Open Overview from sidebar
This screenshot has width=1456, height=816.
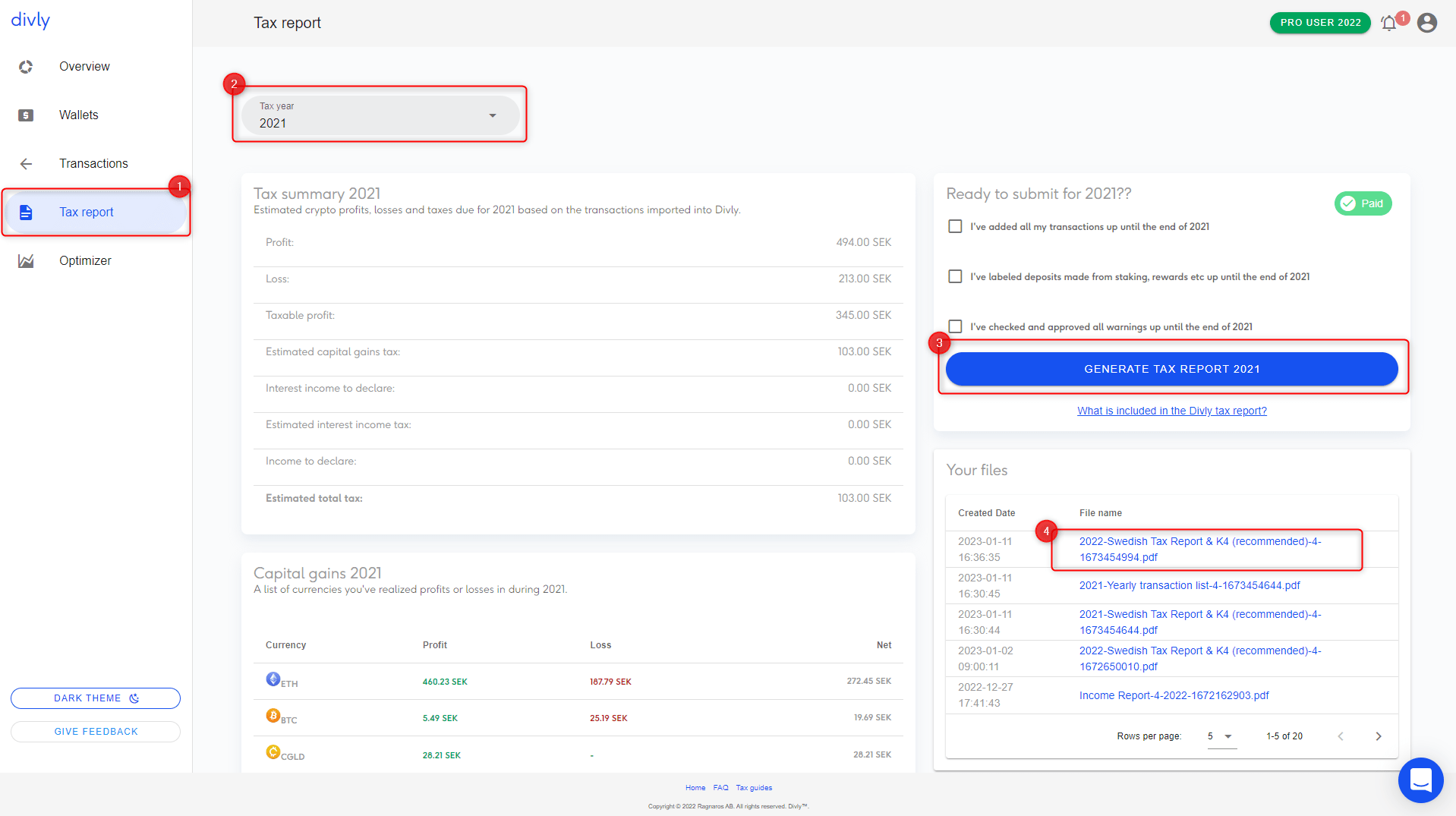pyautogui.click(x=84, y=67)
